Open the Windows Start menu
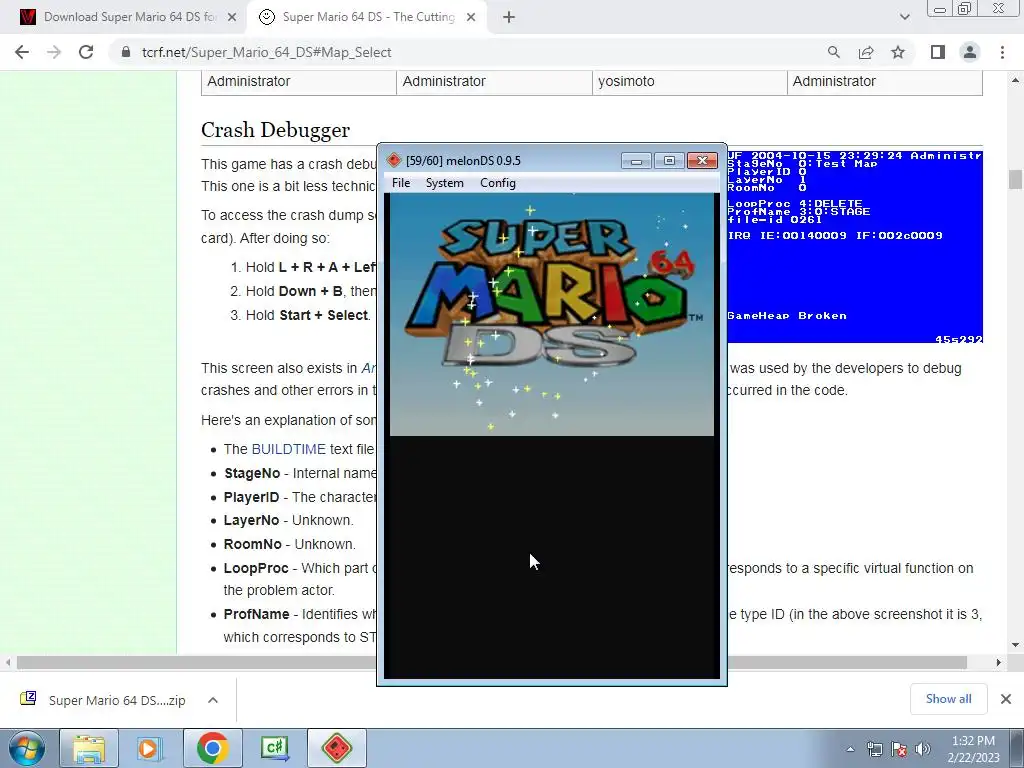Image resolution: width=1024 pixels, height=768 pixels. pos(26,748)
